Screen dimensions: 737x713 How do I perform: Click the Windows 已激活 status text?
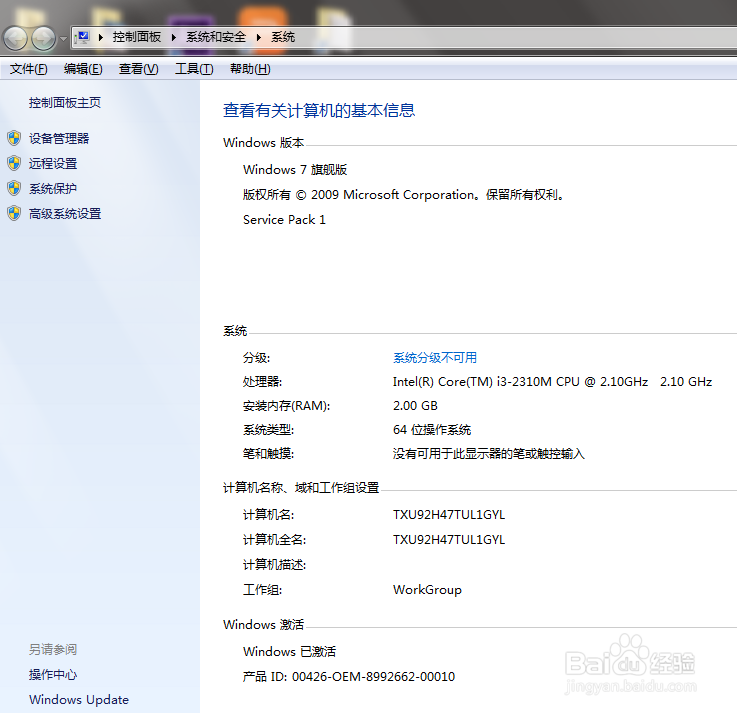289,651
